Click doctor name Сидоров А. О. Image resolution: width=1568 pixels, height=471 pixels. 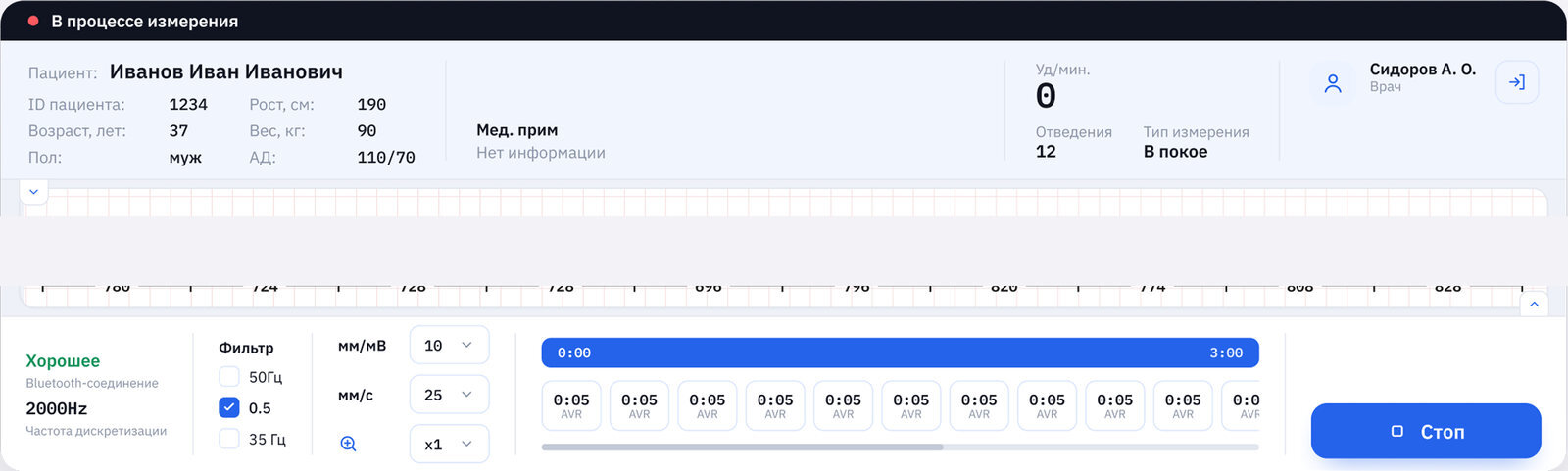1423,70
